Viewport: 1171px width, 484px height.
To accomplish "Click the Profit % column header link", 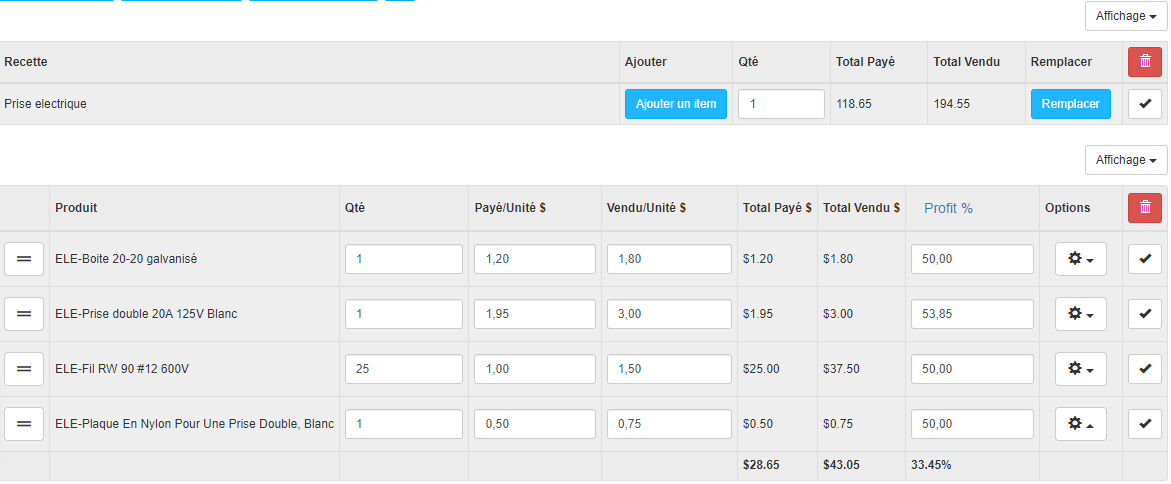I will coord(948,208).
